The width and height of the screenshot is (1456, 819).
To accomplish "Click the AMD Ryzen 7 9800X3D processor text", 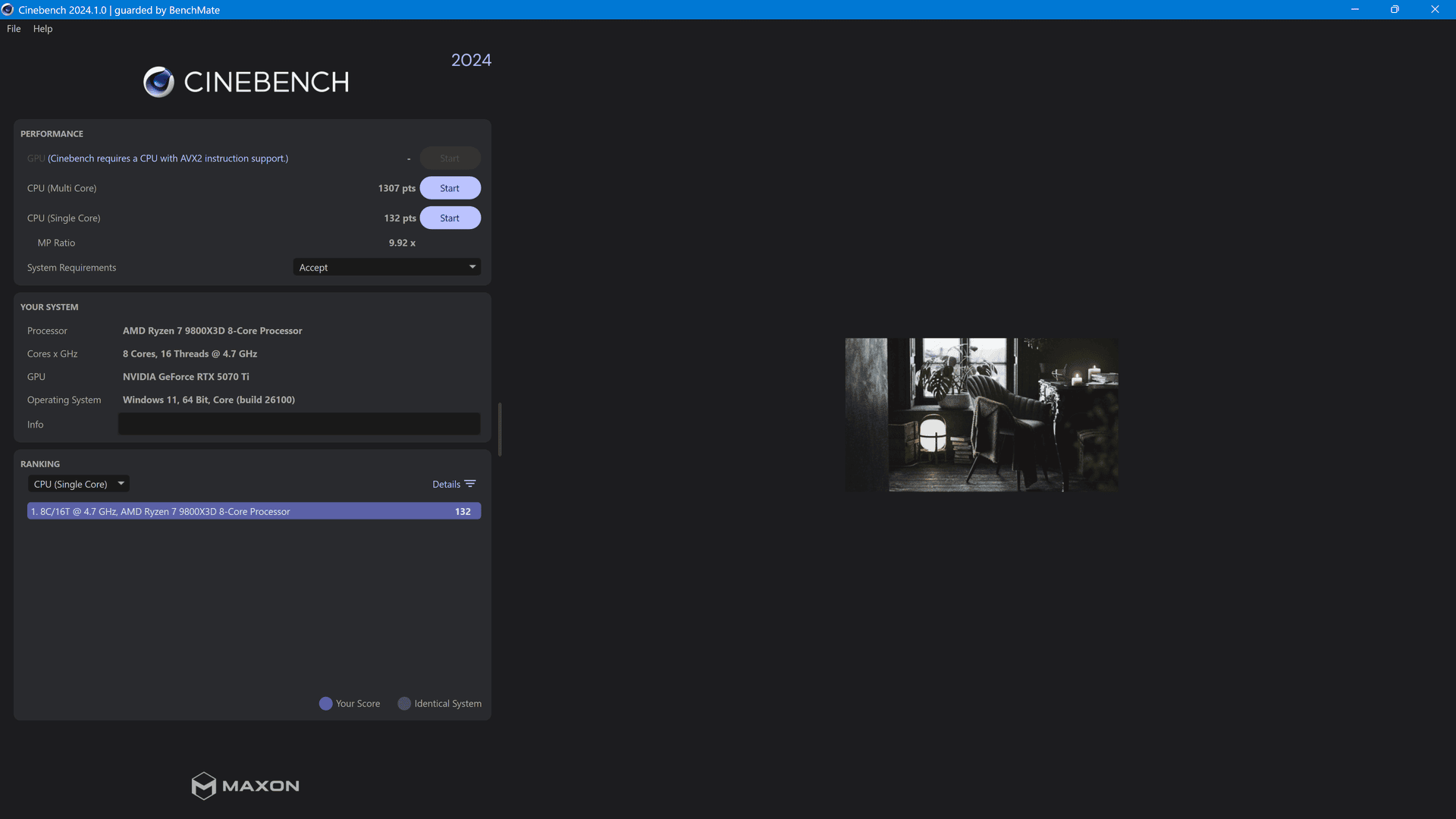I will click(x=212, y=331).
